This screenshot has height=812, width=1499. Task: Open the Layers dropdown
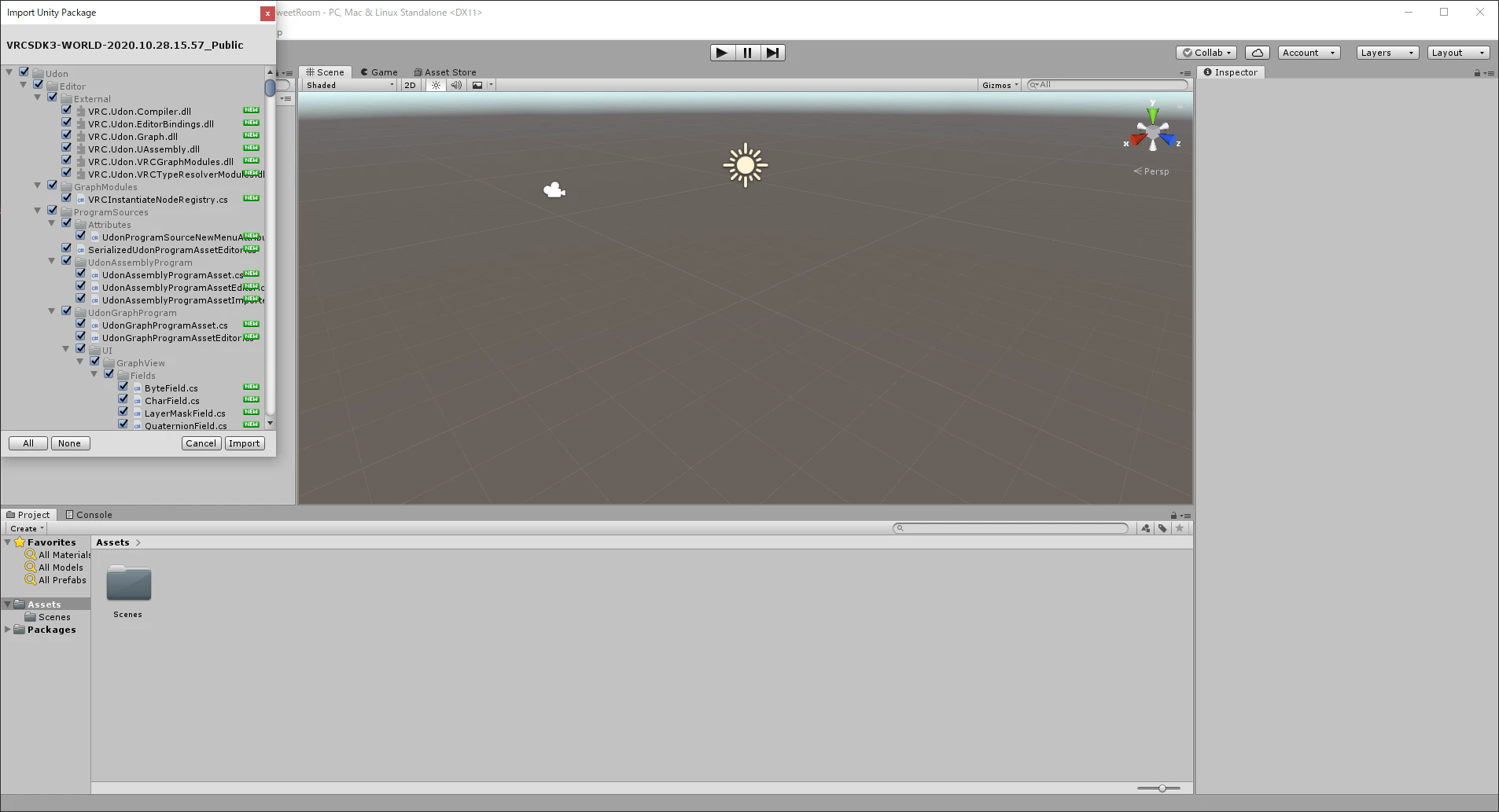click(1387, 53)
